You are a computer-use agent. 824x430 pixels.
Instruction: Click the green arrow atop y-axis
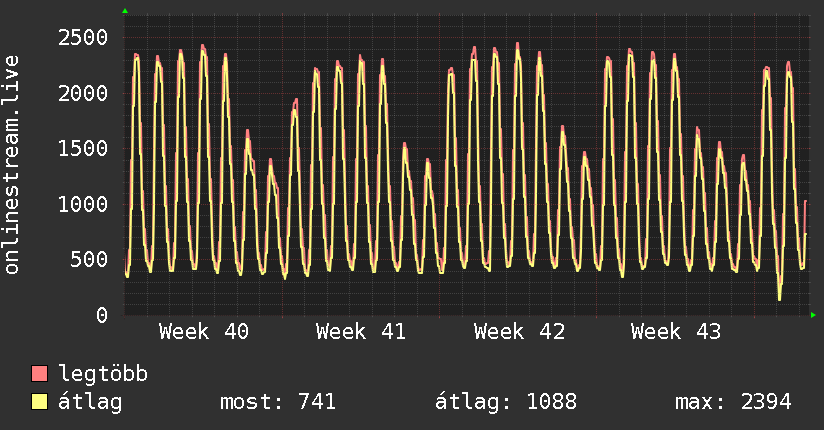(125, 11)
